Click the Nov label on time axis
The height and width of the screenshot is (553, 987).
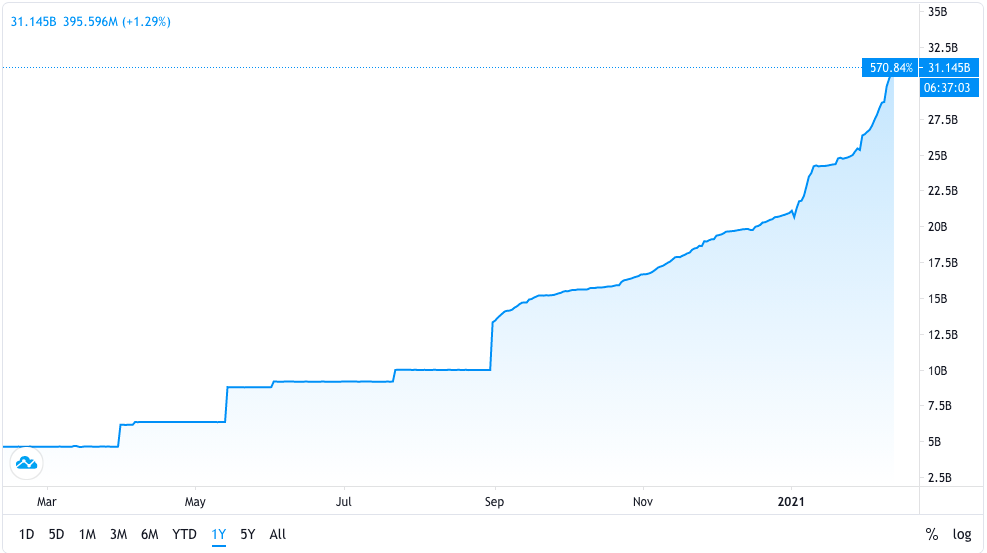click(643, 501)
